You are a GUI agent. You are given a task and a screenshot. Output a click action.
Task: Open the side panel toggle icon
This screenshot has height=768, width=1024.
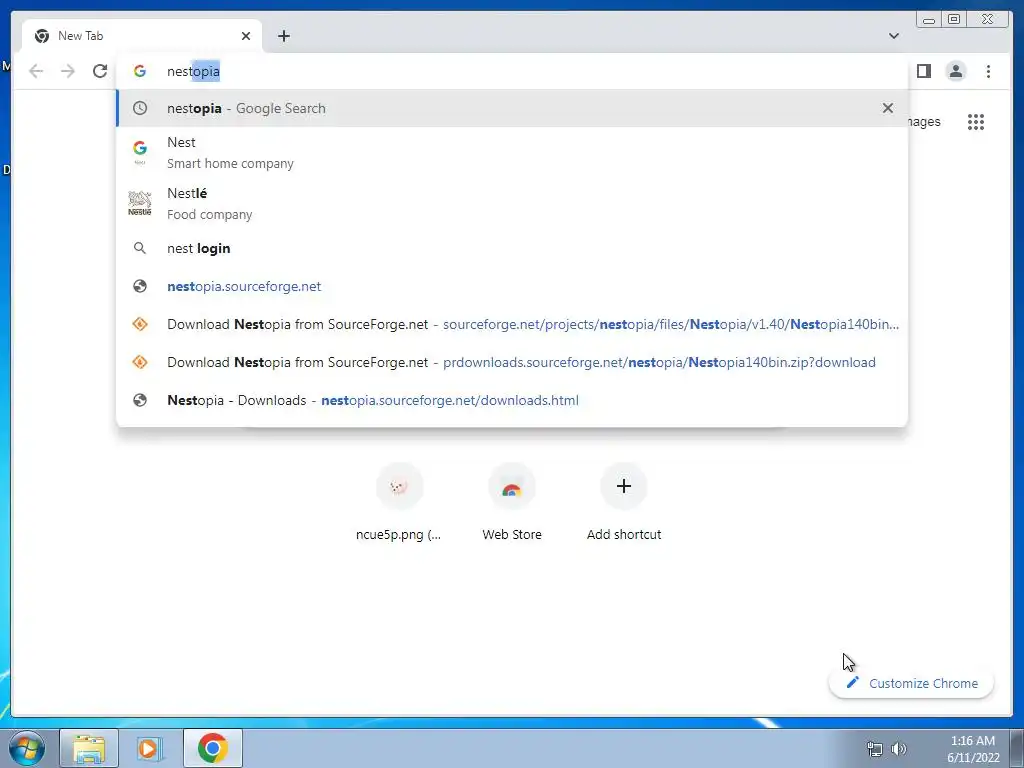click(923, 71)
